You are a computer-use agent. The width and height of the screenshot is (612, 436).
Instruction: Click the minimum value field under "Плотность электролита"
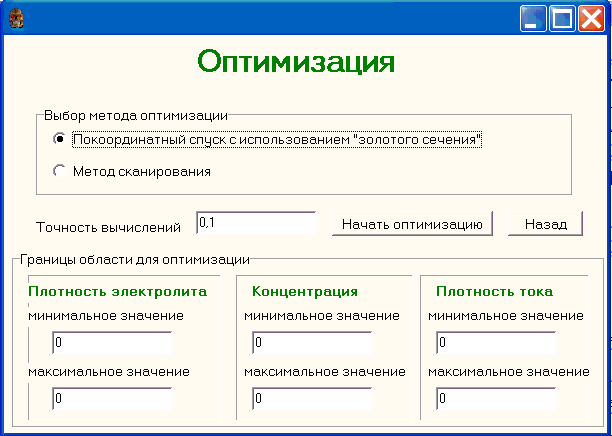[x=112, y=343]
